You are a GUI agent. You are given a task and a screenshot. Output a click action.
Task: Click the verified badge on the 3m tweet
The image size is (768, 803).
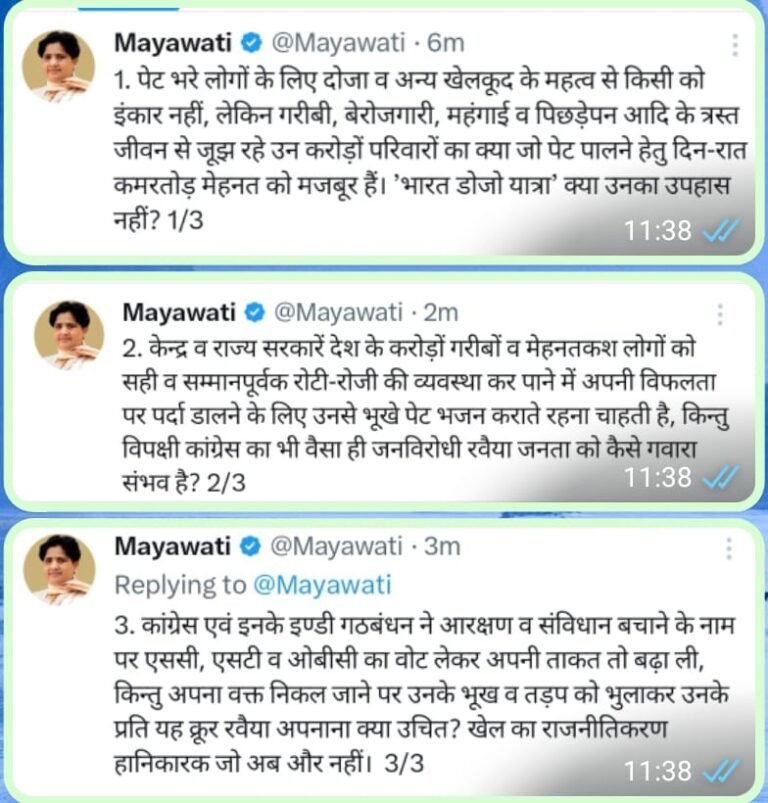pyautogui.click(x=251, y=547)
